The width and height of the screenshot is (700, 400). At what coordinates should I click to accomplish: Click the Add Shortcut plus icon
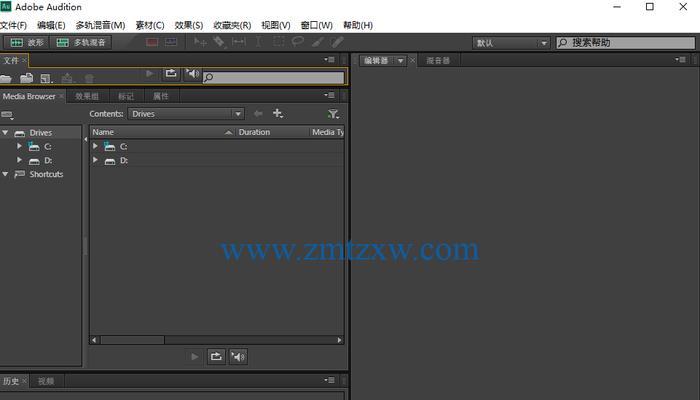278,114
